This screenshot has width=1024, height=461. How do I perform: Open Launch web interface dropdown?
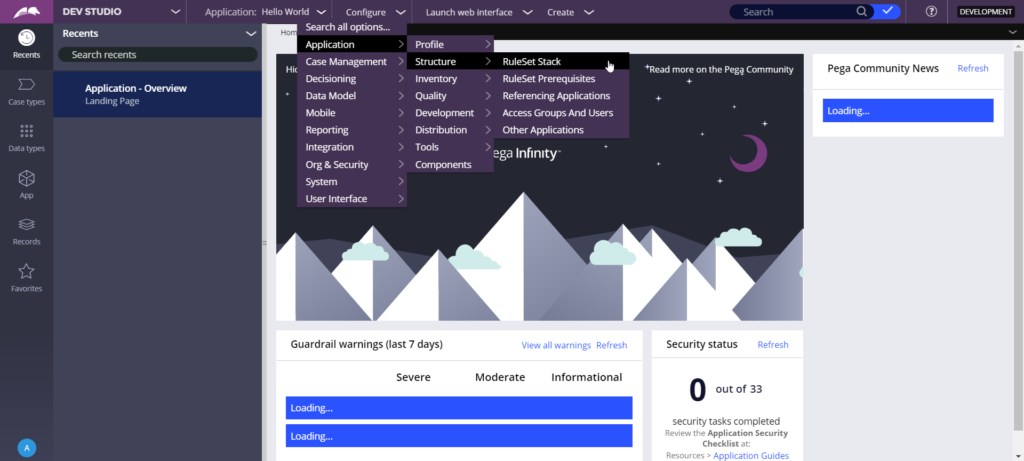pyautogui.click(x=479, y=12)
